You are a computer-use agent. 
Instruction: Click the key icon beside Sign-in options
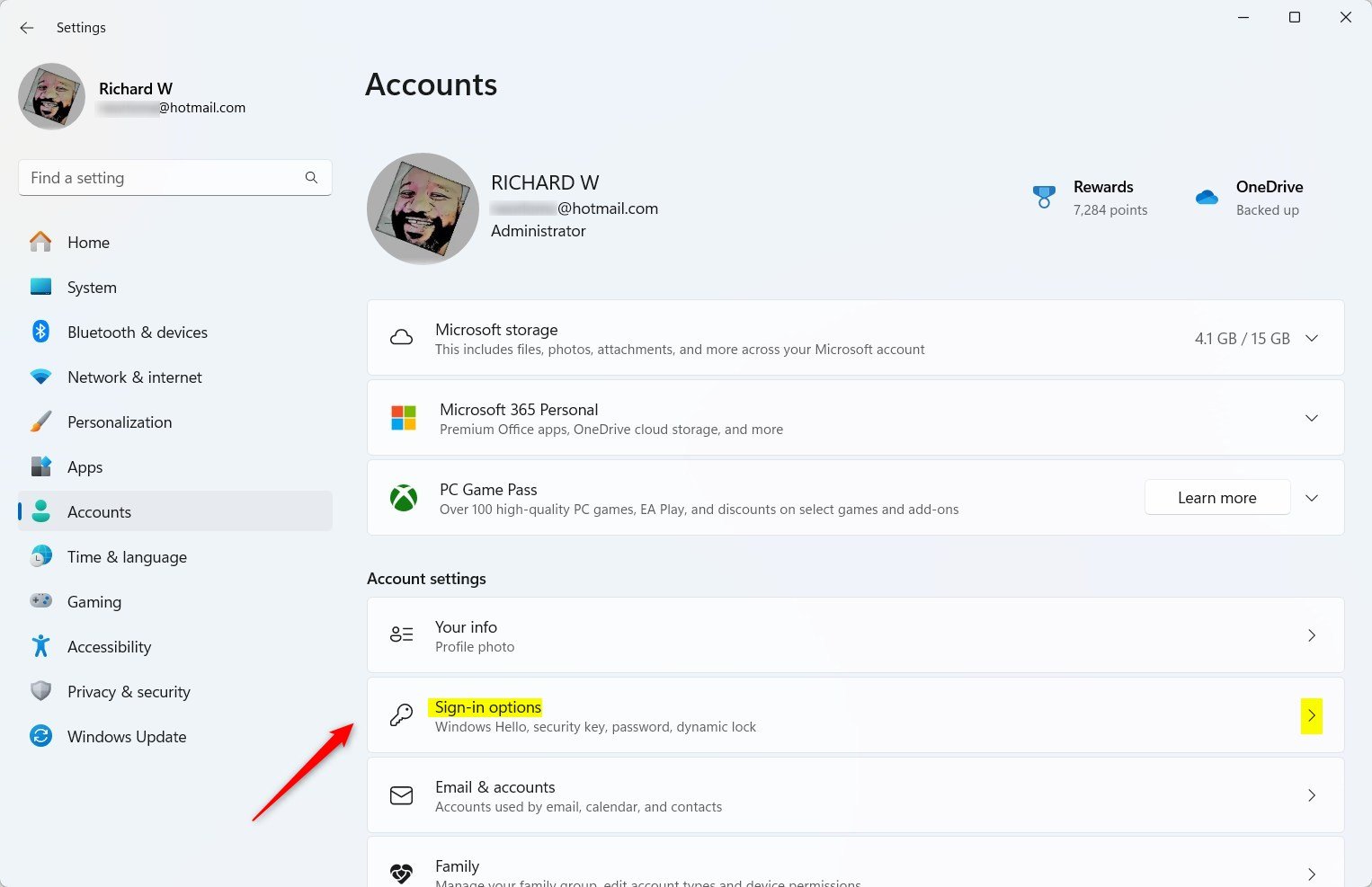click(x=401, y=715)
